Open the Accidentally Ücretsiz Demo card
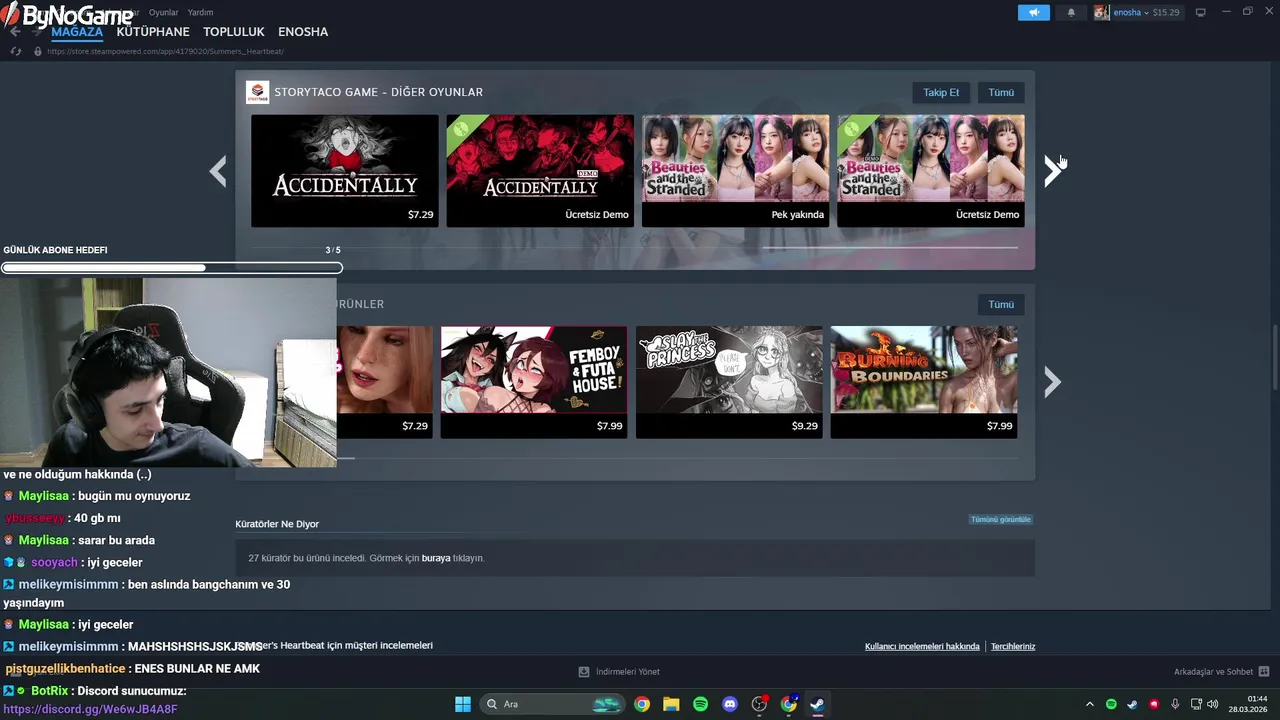 (540, 170)
